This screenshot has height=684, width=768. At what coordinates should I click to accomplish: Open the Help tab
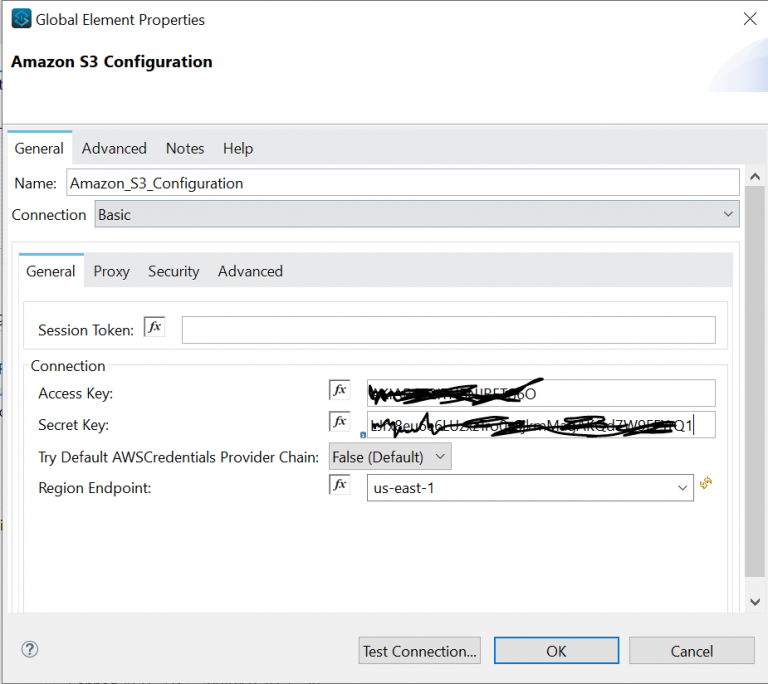pos(238,148)
